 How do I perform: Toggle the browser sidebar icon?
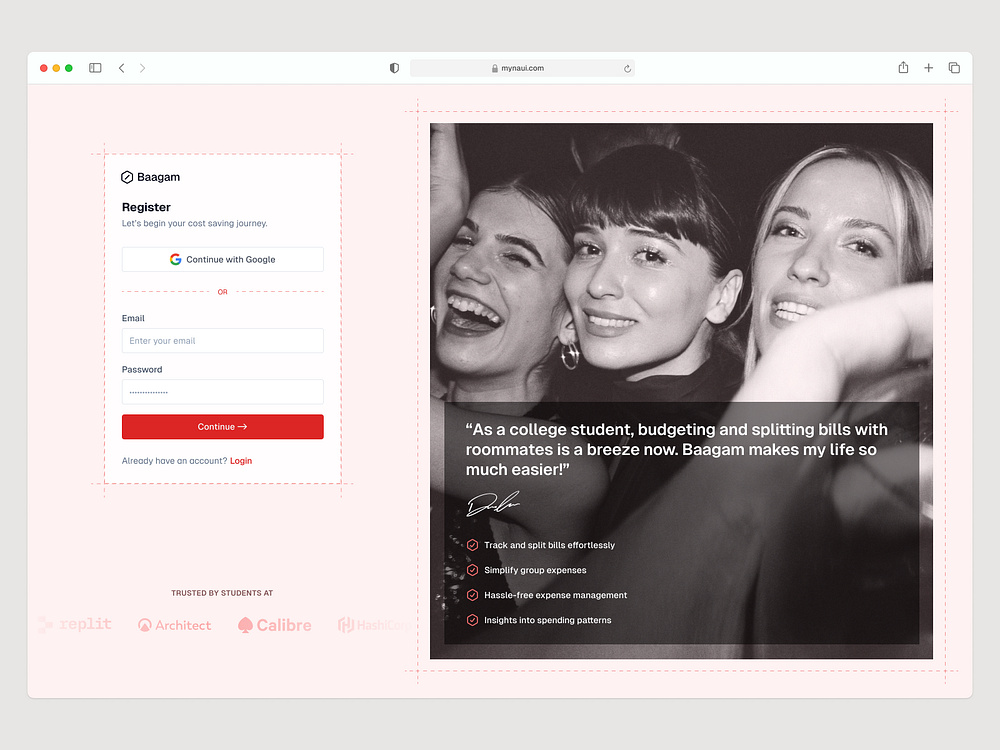point(95,67)
